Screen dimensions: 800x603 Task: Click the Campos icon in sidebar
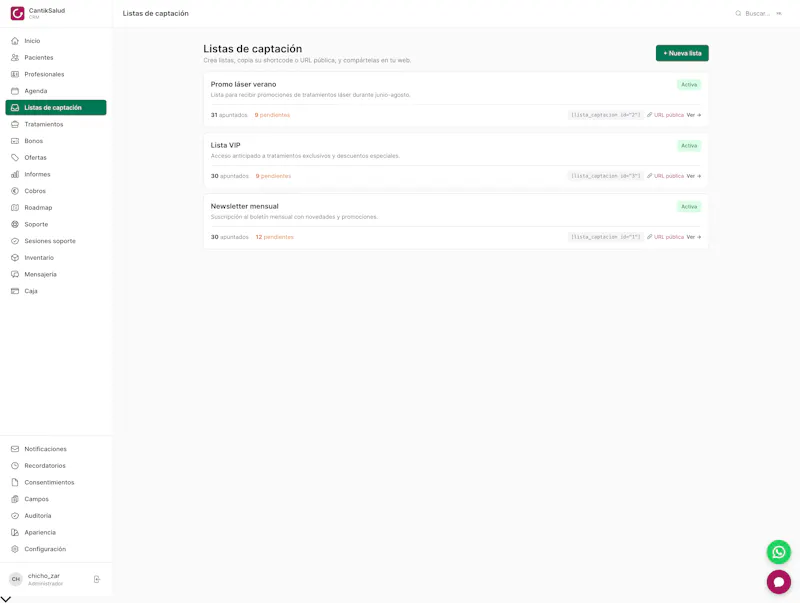(x=15, y=499)
